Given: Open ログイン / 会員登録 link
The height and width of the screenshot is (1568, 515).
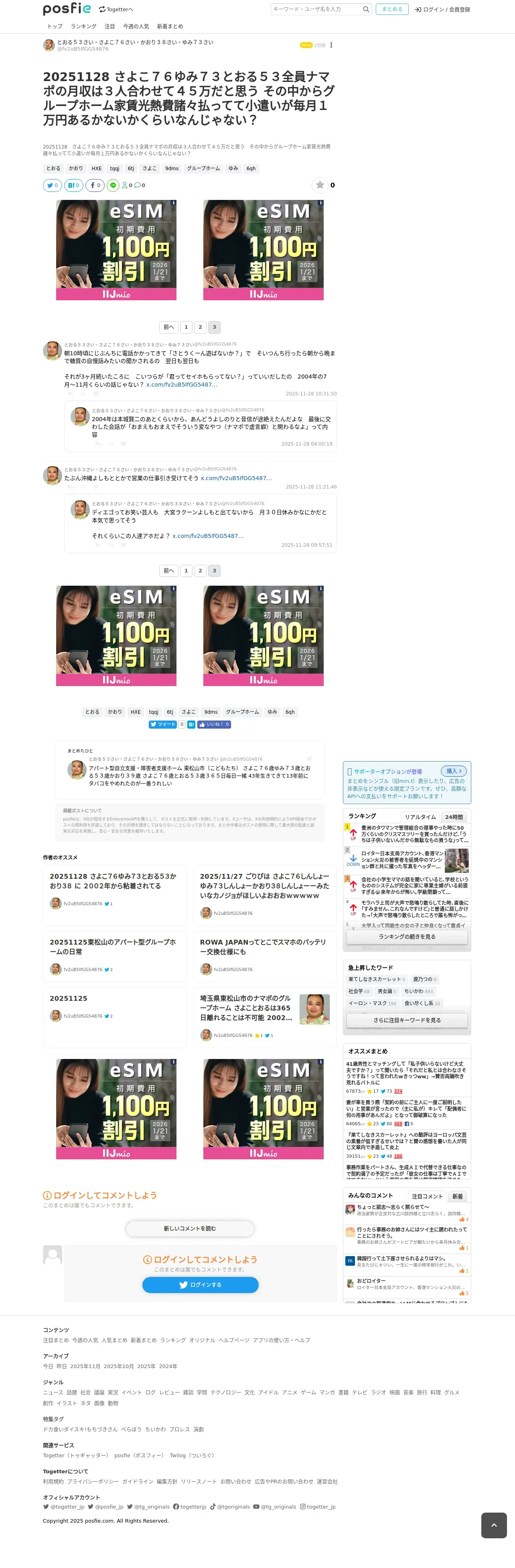Looking at the screenshot, I should [442, 10].
